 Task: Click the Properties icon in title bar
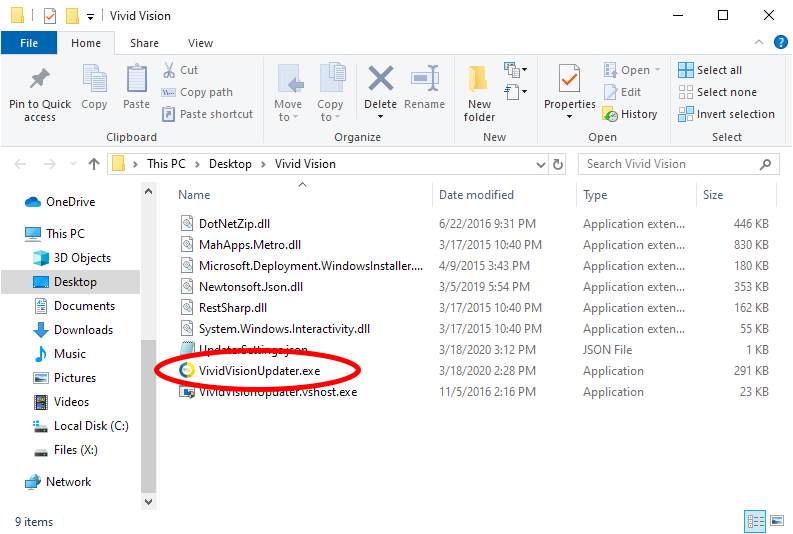pos(50,16)
